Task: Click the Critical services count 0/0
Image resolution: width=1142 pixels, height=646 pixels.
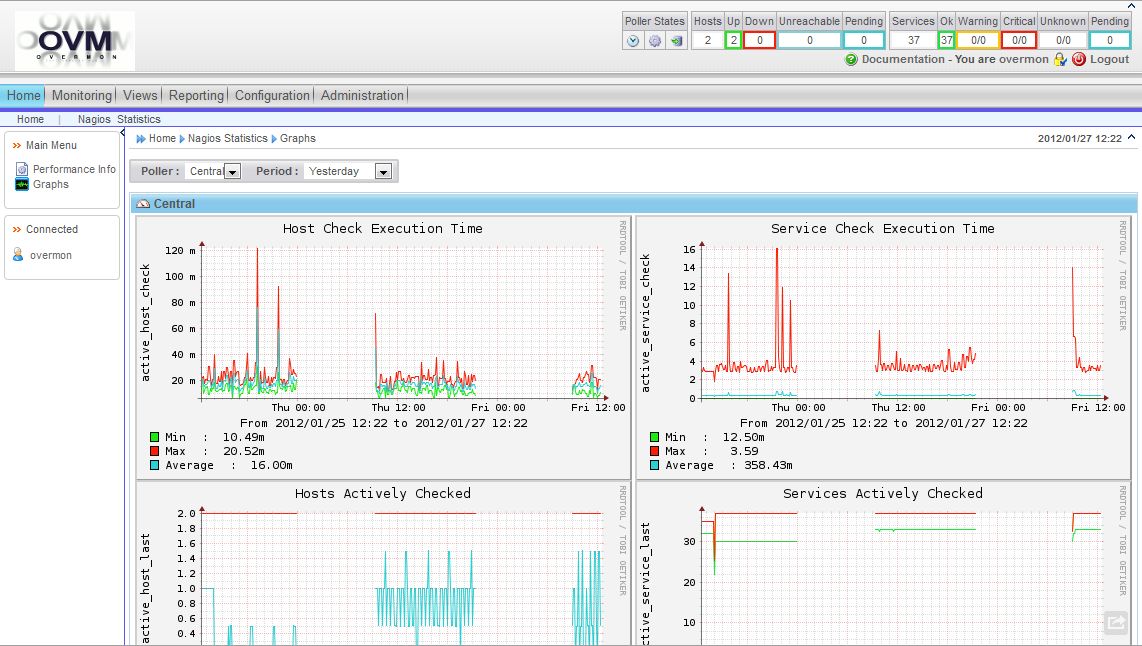Action: point(1020,41)
